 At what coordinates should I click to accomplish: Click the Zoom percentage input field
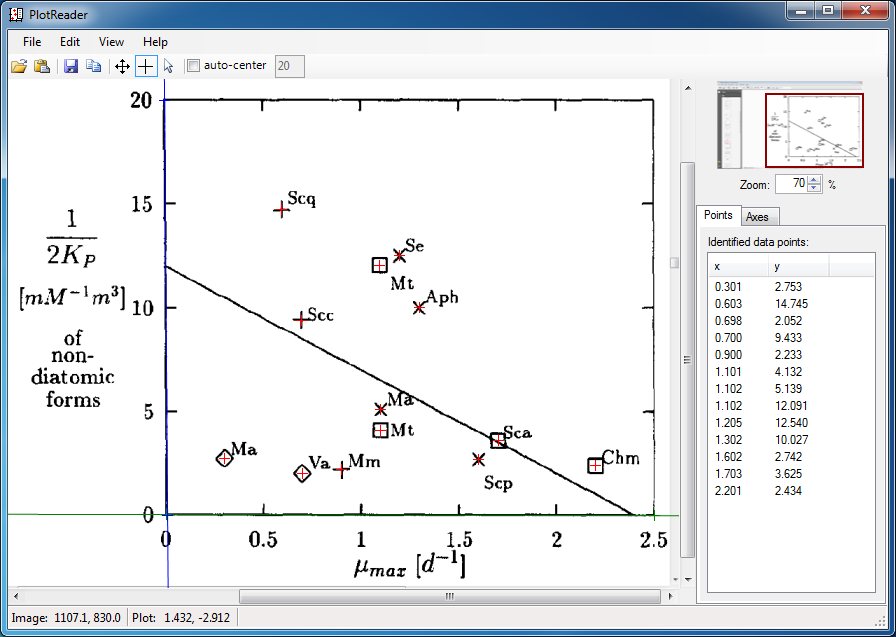tap(789, 184)
